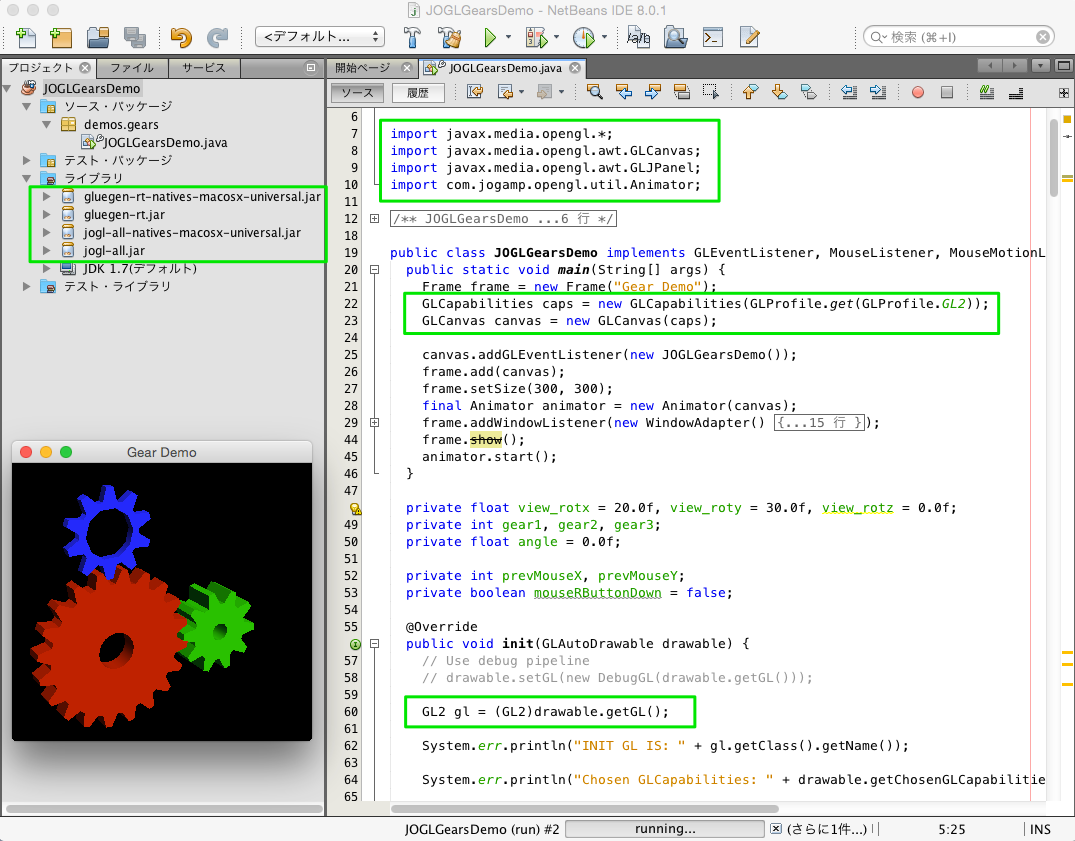Open the Run Project dropdown arrow
Viewport: 1075px width, 841px height.
tap(508, 37)
